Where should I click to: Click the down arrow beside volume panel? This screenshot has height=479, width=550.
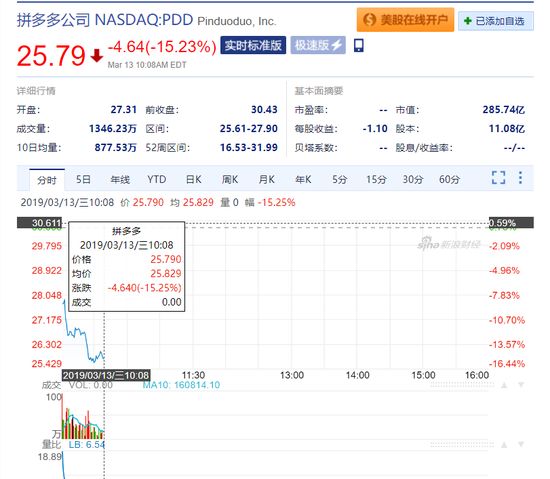pos(521,385)
